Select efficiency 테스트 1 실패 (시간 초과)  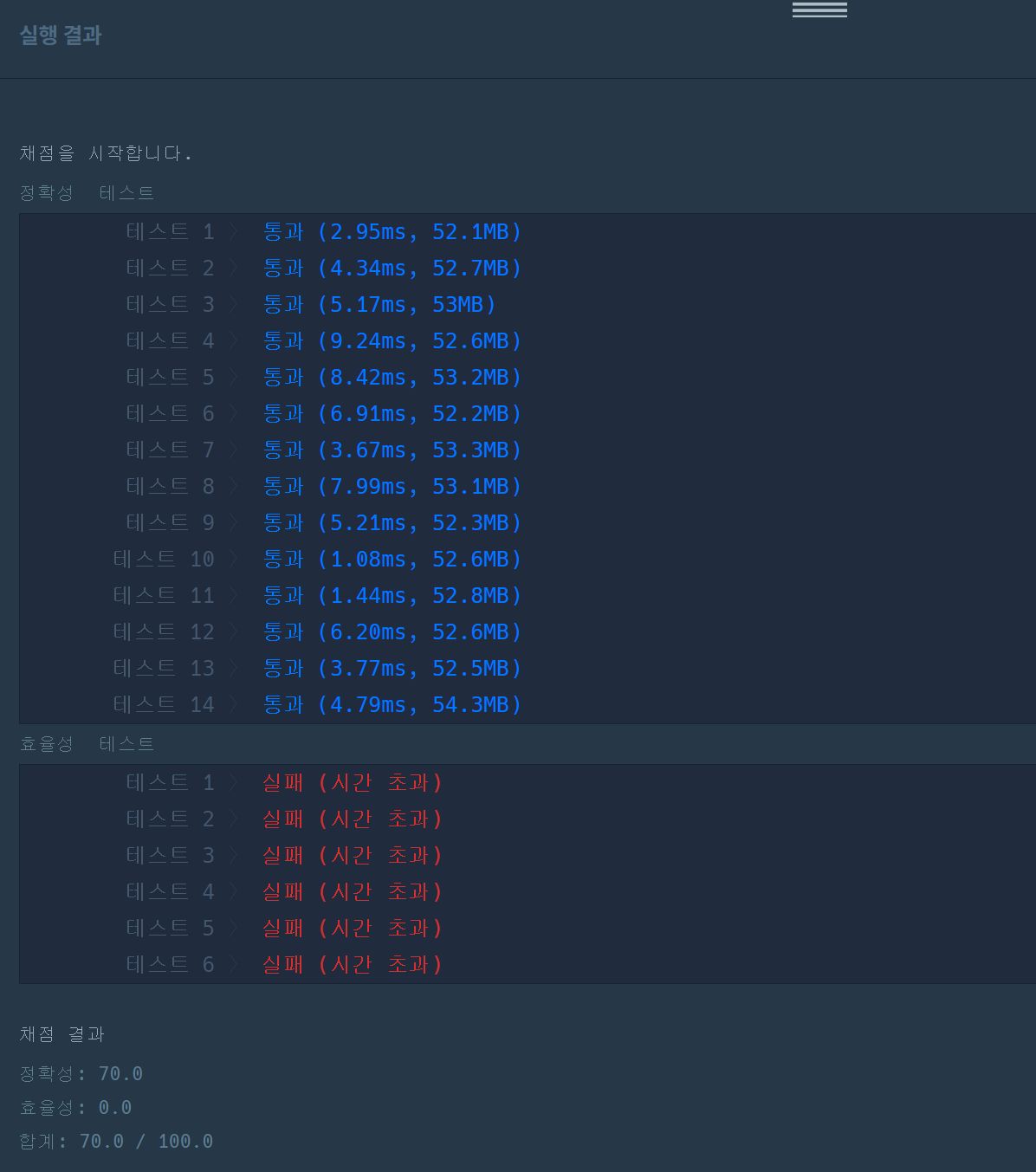353,782
